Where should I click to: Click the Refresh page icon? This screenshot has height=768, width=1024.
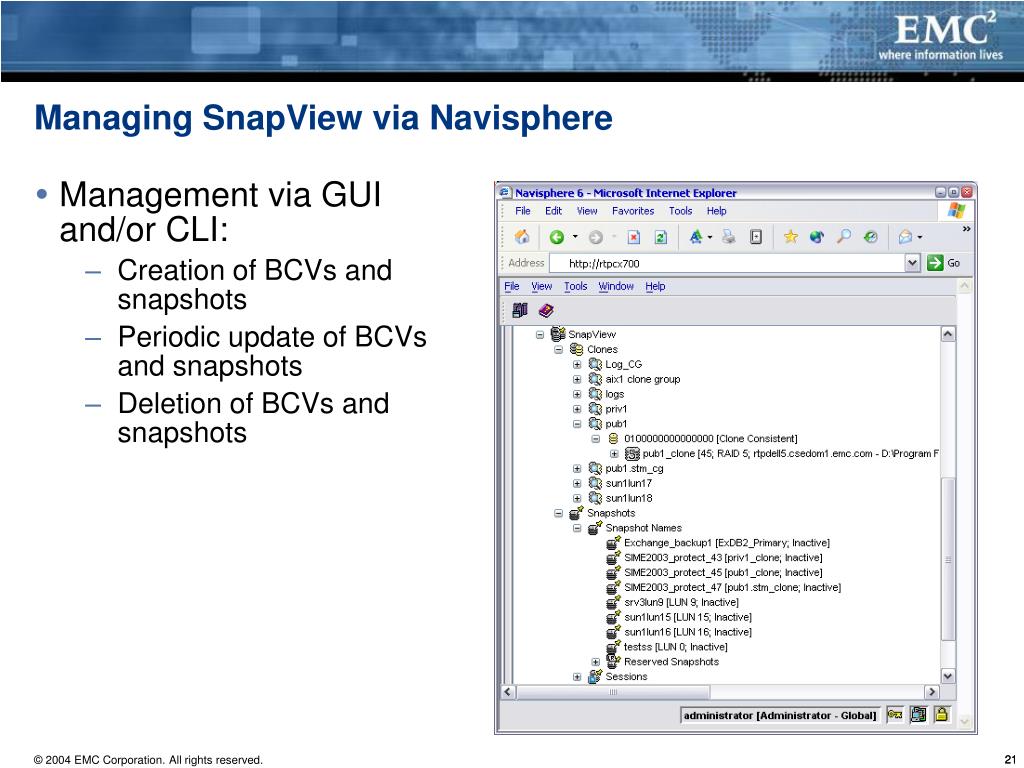[660, 237]
